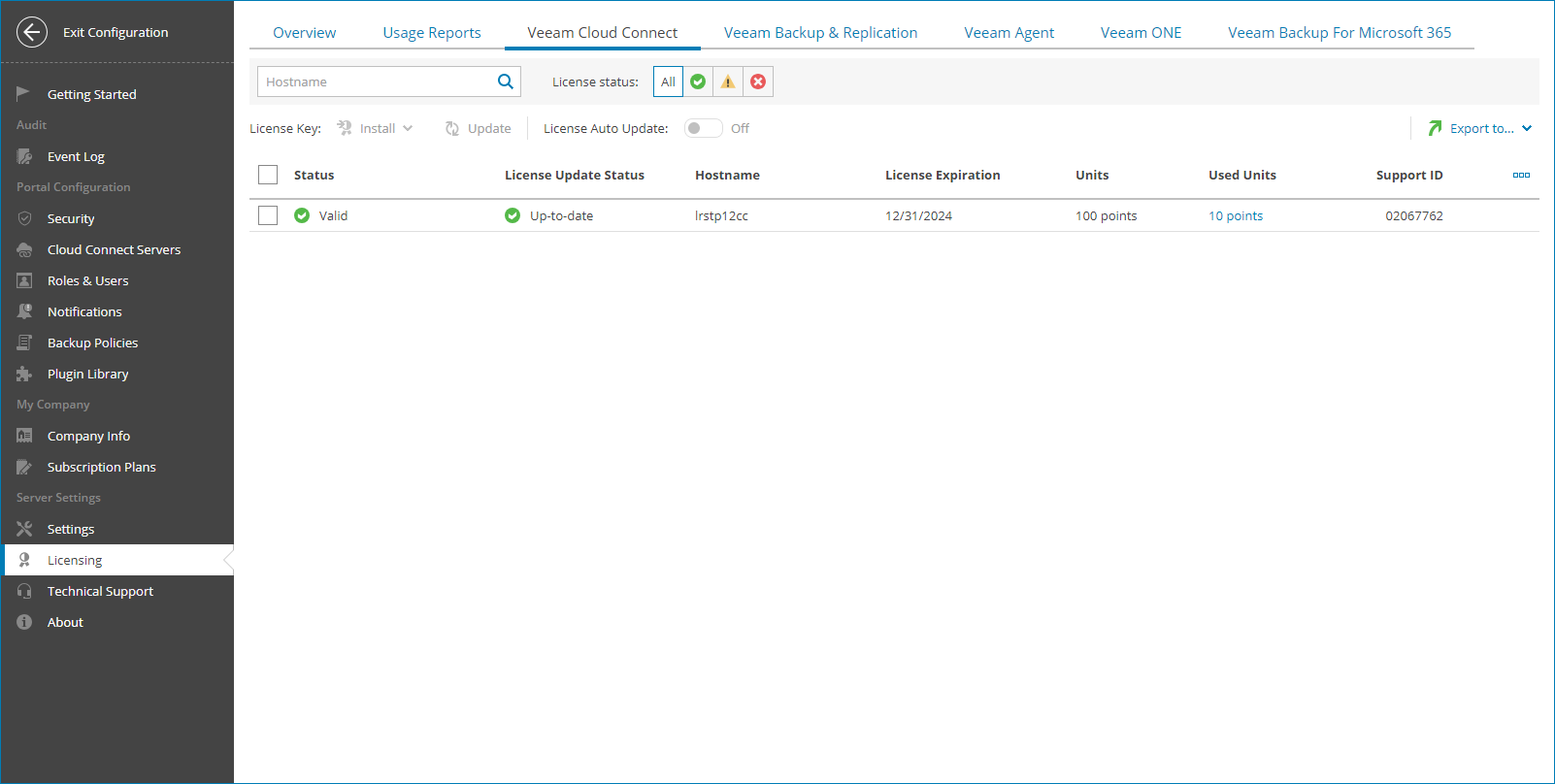Go to Getting Started page
Screen dimensions: 1555x784
[92, 94]
